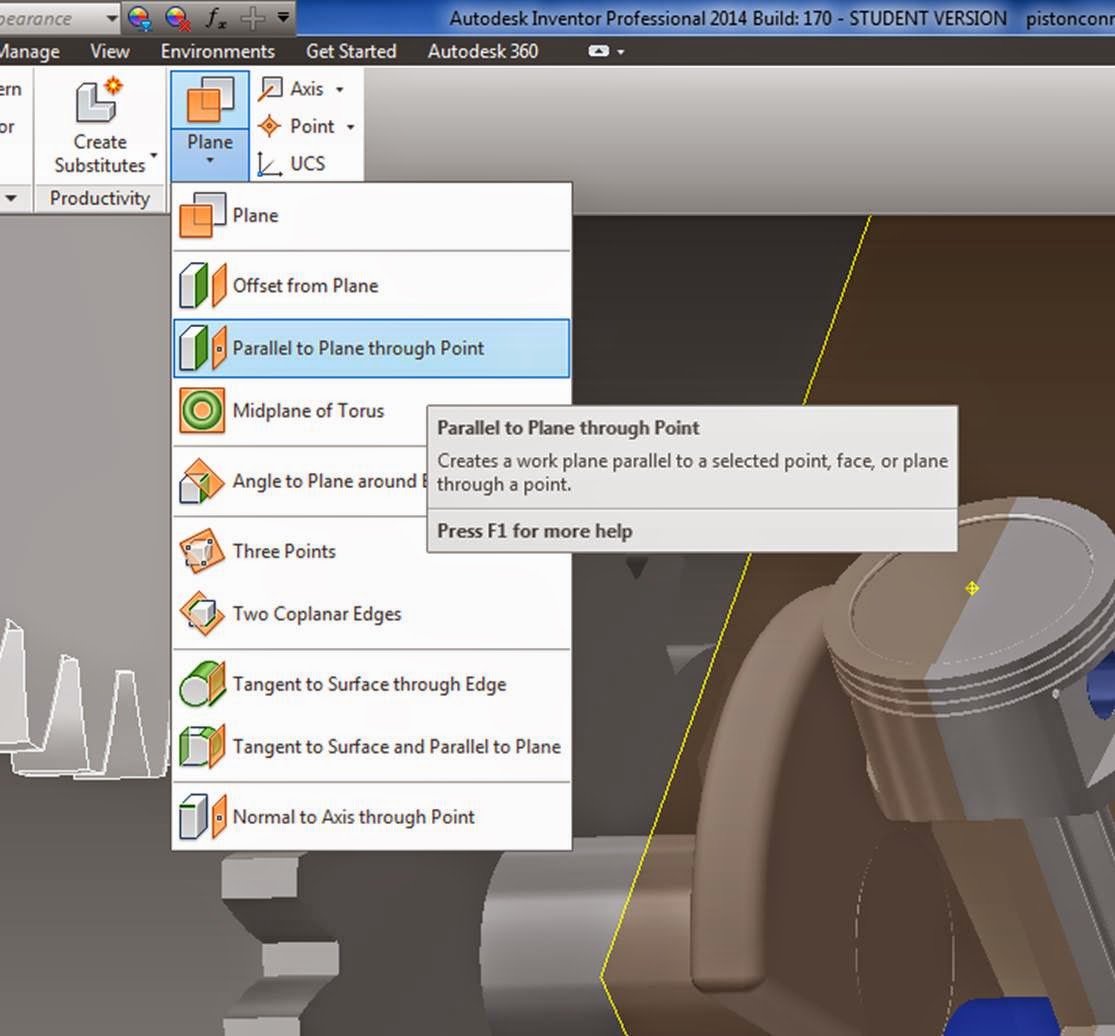This screenshot has height=1036, width=1115.
Task: Click the Productivity panel label
Action: coord(100,198)
